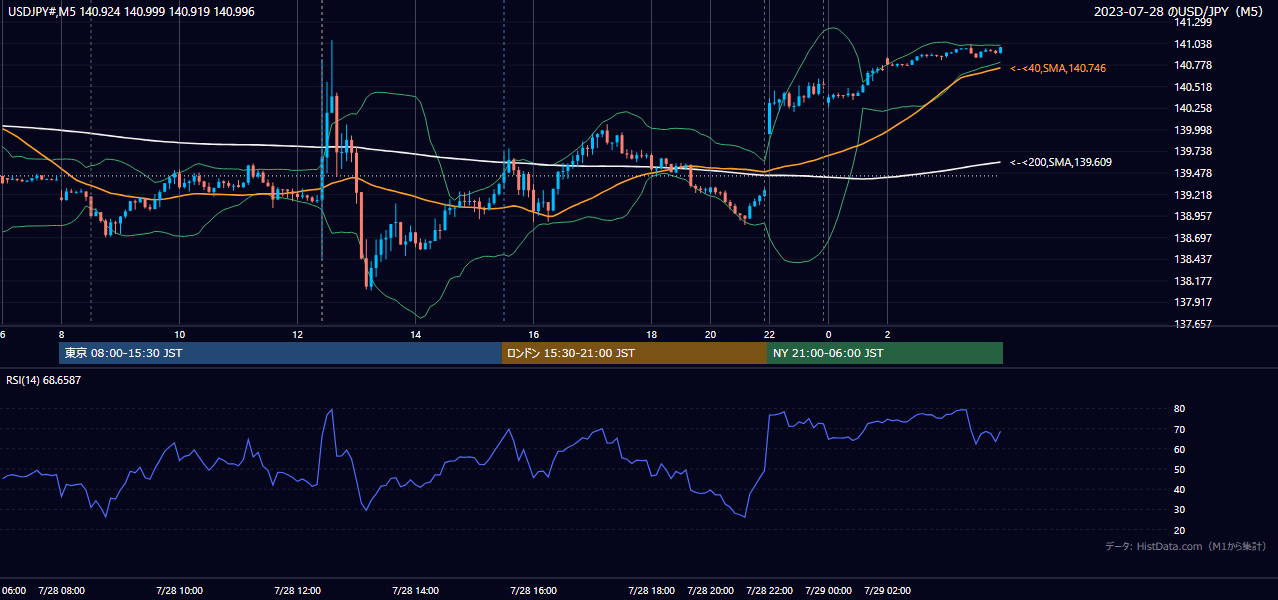
Task: Click price axis value 138.697
Action: tap(1194, 238)
